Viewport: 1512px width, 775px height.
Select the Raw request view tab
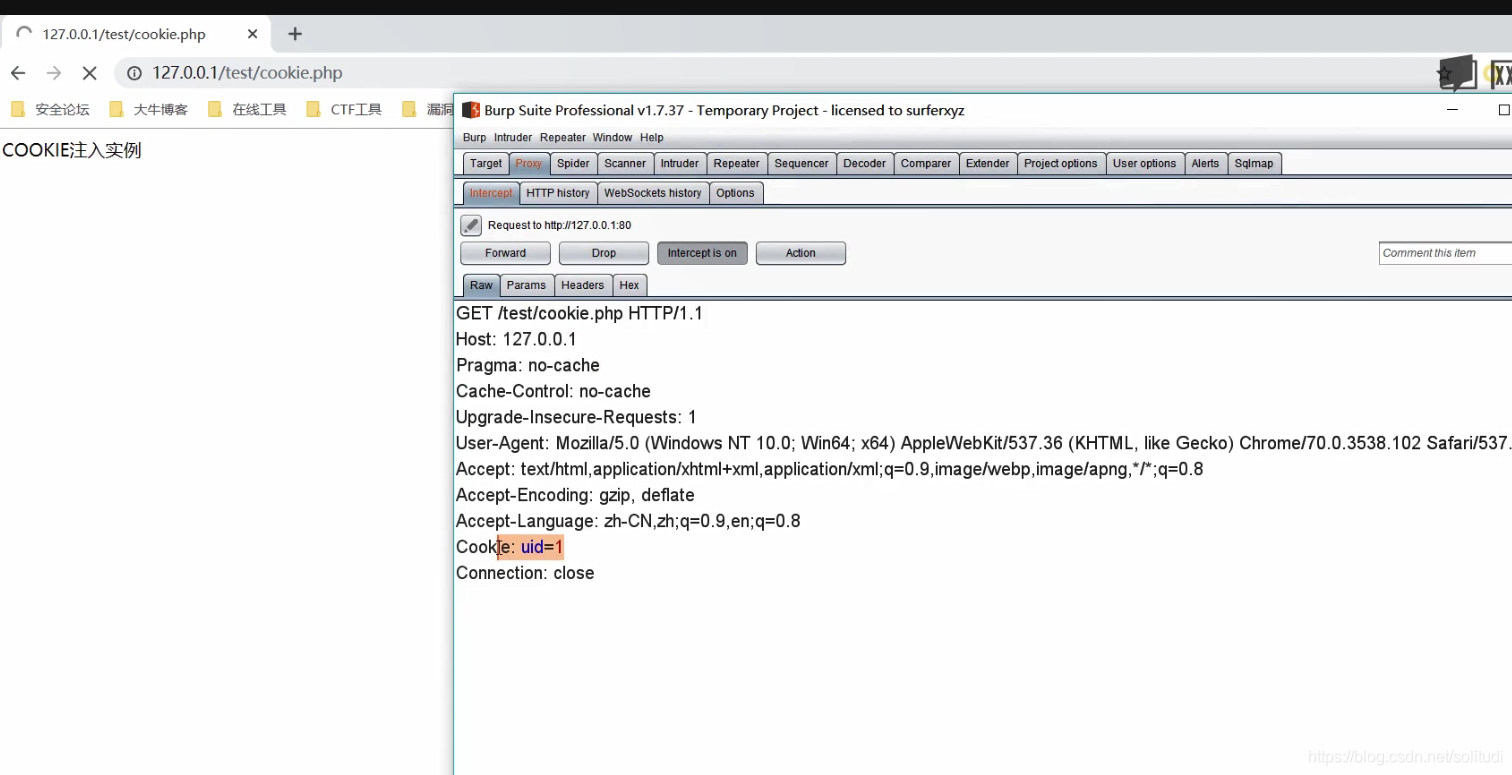point(482,285)
